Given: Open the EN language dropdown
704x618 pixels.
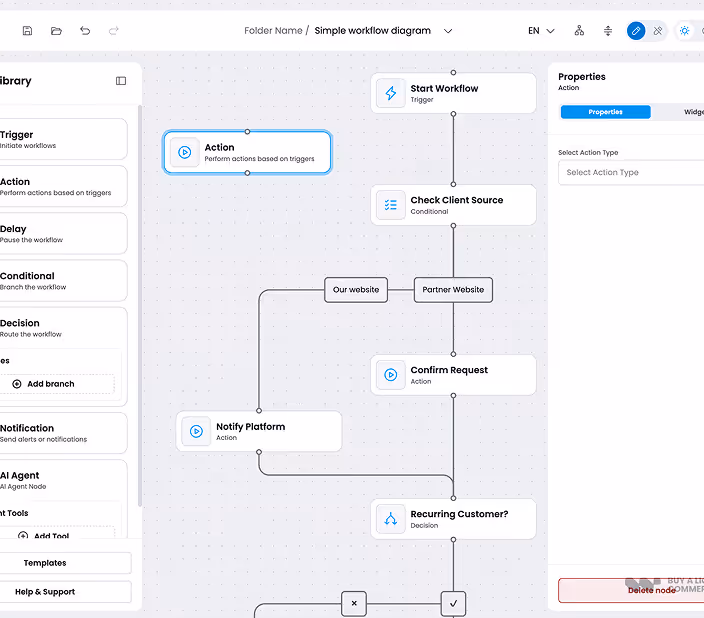Looking at the screenshot, I should tap(541, 31).
